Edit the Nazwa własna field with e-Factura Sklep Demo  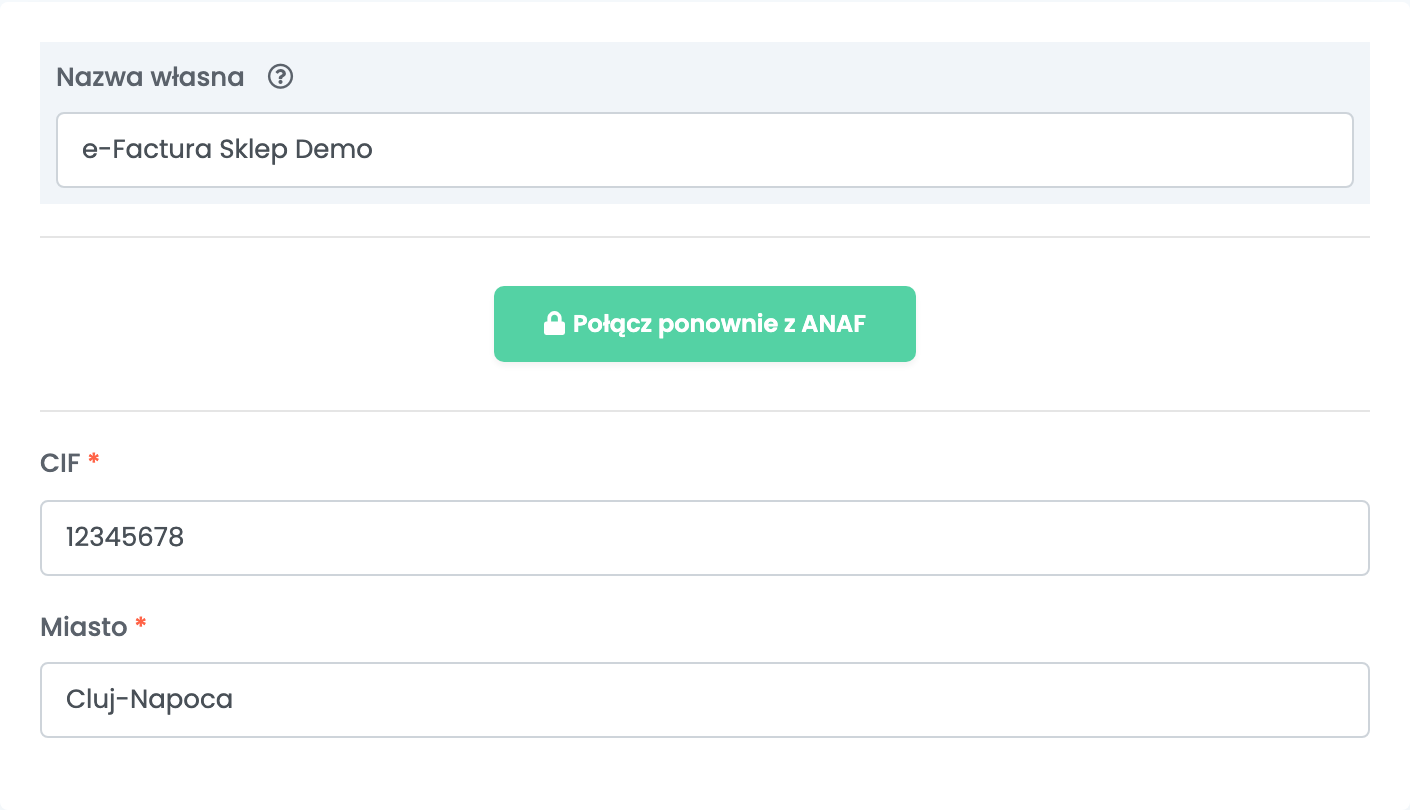[705, 150]
